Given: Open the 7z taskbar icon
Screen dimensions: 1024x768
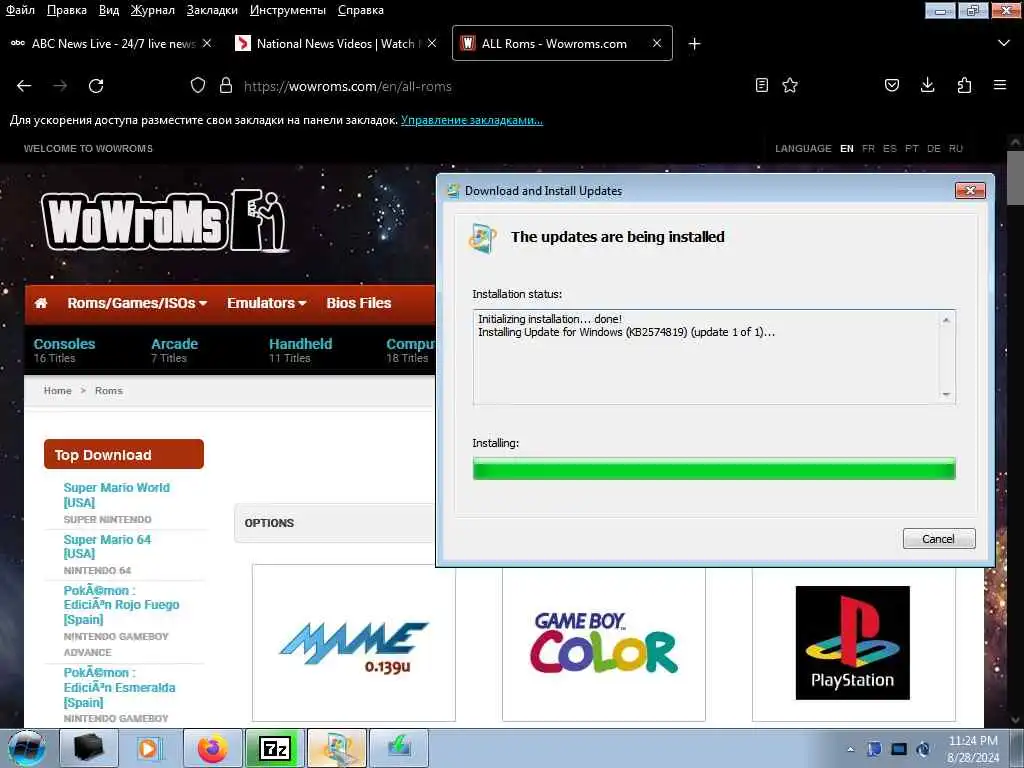Looking at the screenshot, I should click(275, 748).
